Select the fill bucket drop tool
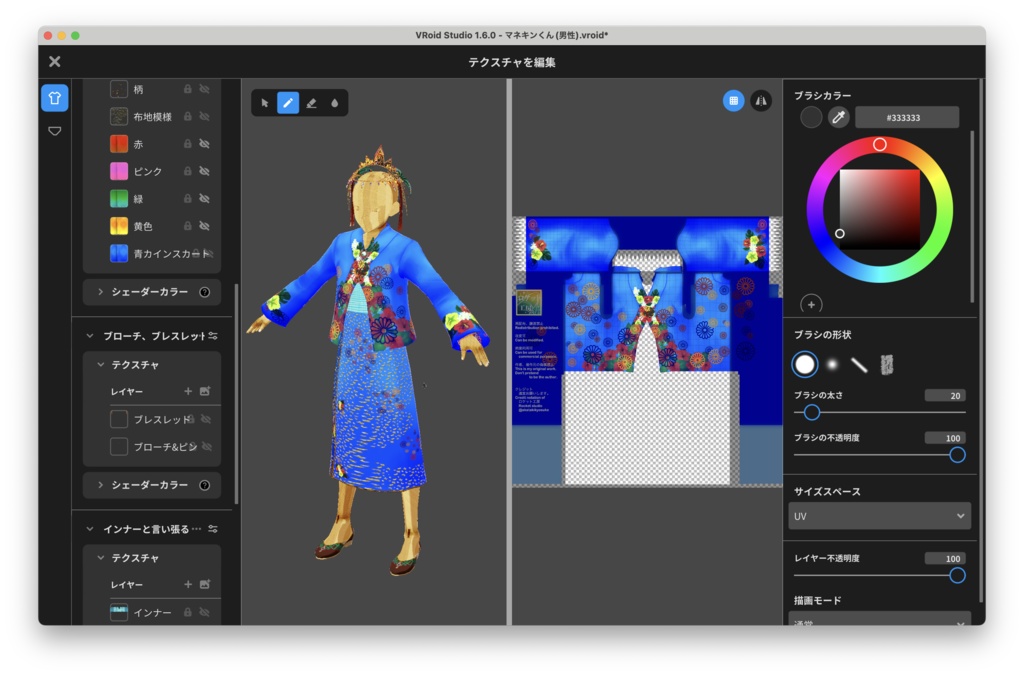The image size is (1024, 676). pyautogui.click(x=334, y=103)
